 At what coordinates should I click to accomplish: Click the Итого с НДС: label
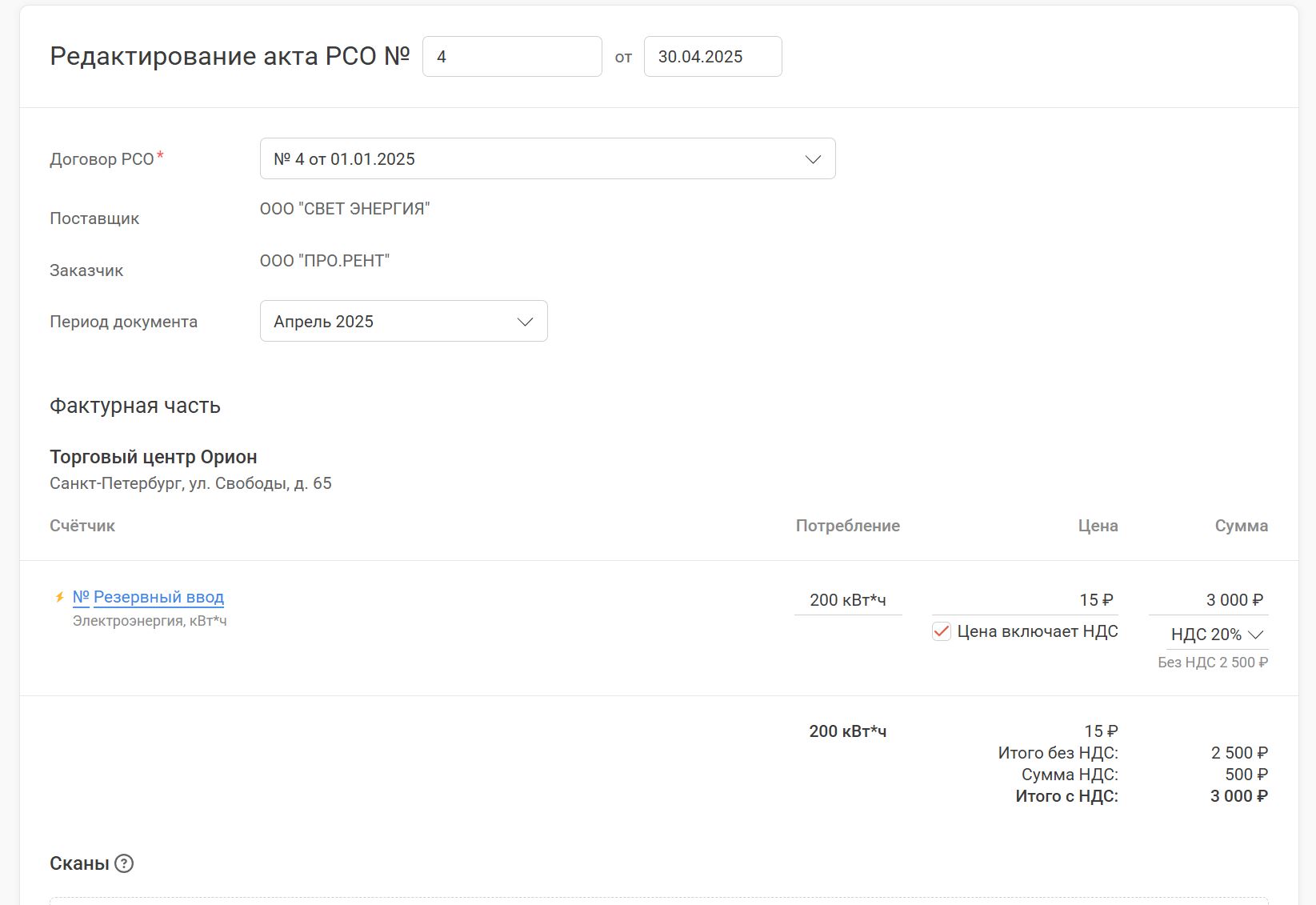click(1066, 796)
